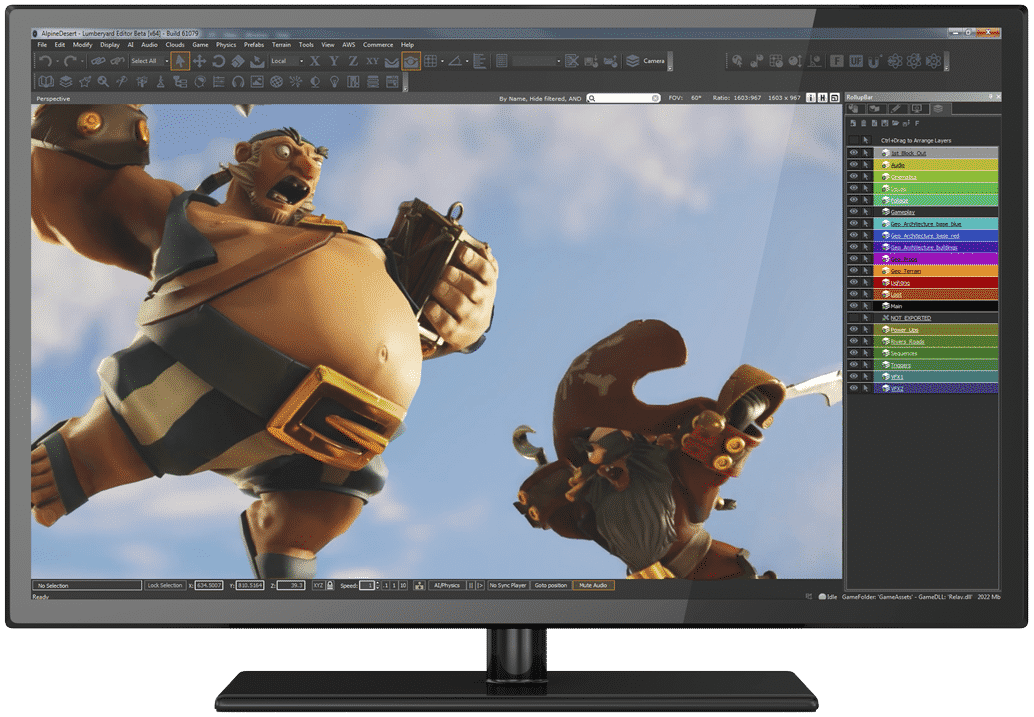Image resolution: width=1034 pixels, height=717 pixels.
Task: Activate the Rotate tool
Action: pos(218,61)
